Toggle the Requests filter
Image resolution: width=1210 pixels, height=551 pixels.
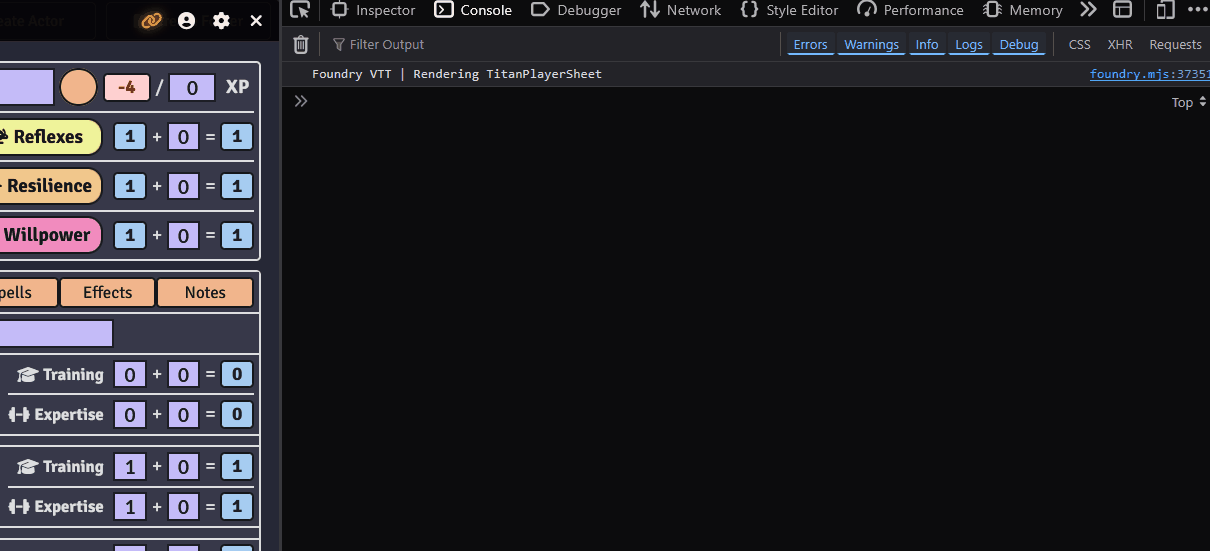1175,44
